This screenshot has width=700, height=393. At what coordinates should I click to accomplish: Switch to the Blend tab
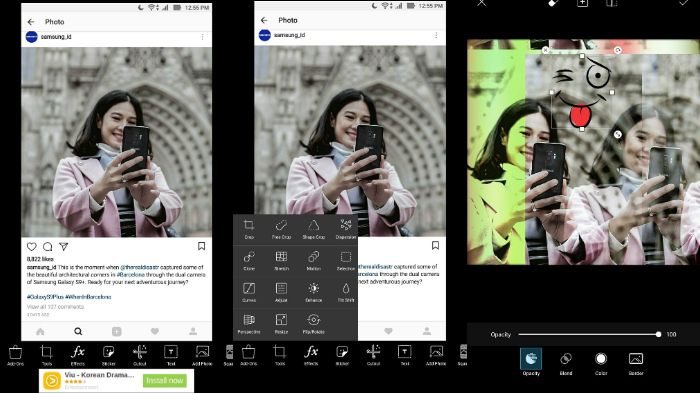(566, 364)
